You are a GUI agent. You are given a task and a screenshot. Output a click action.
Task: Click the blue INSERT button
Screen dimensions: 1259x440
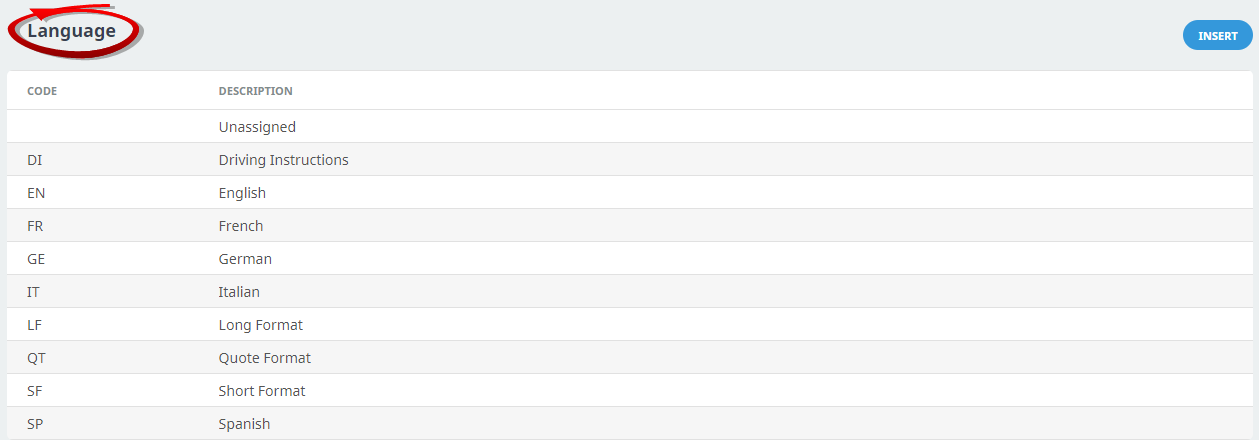[1217, 36]
